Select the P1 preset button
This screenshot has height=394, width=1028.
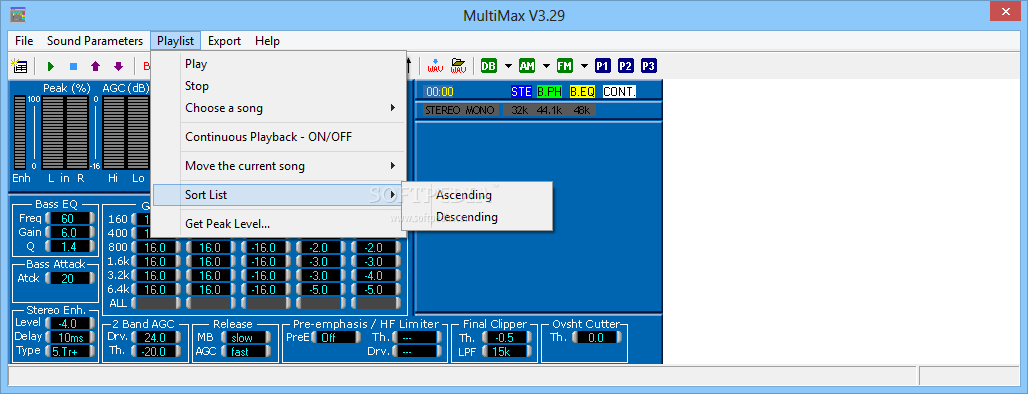coord(603,66)
